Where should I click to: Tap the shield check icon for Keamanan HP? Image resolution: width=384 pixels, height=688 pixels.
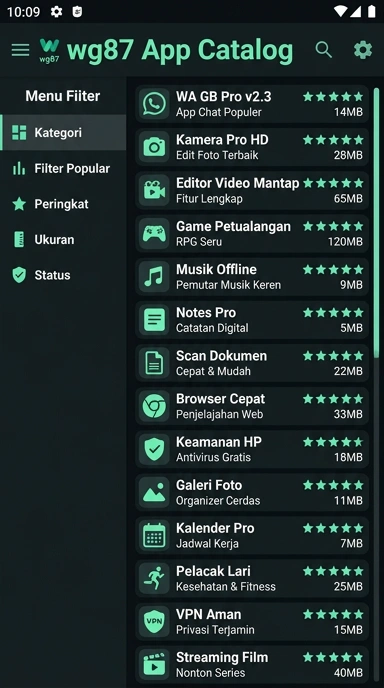(154, 449)
